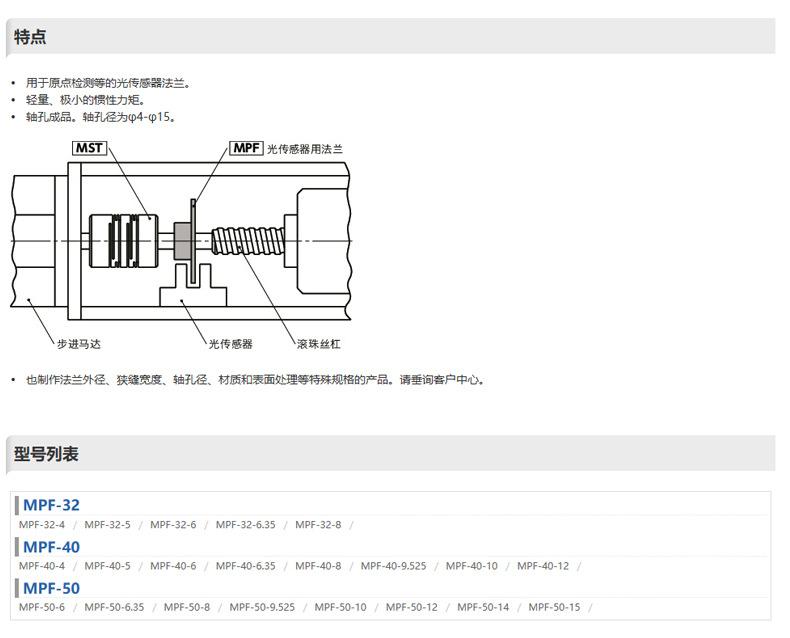Open the MPF-40-10 model link
Image resolution: width=790 pixels, height=638 pixels.
click(471, 566)
